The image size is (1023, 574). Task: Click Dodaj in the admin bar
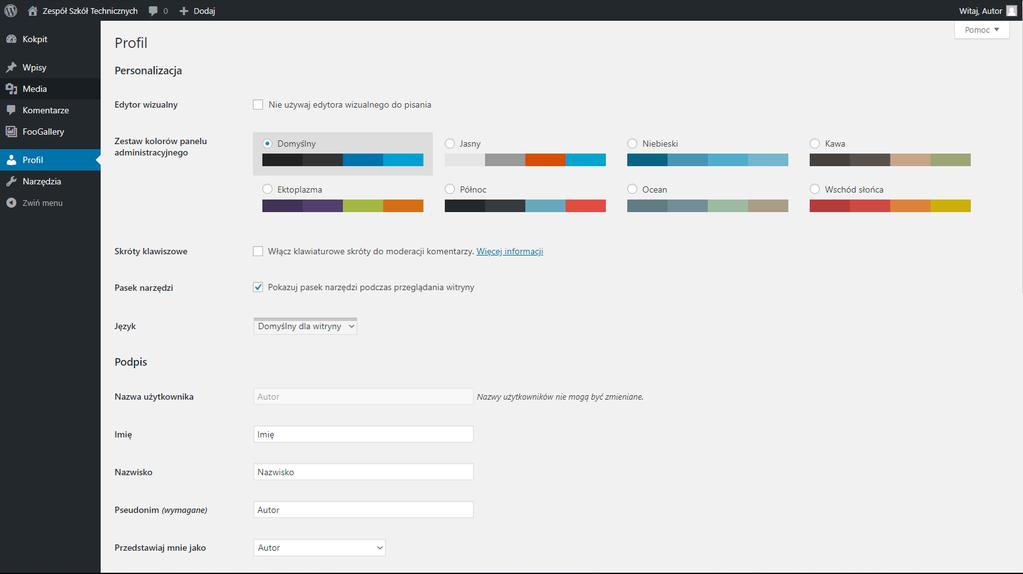tap(204, 10)
